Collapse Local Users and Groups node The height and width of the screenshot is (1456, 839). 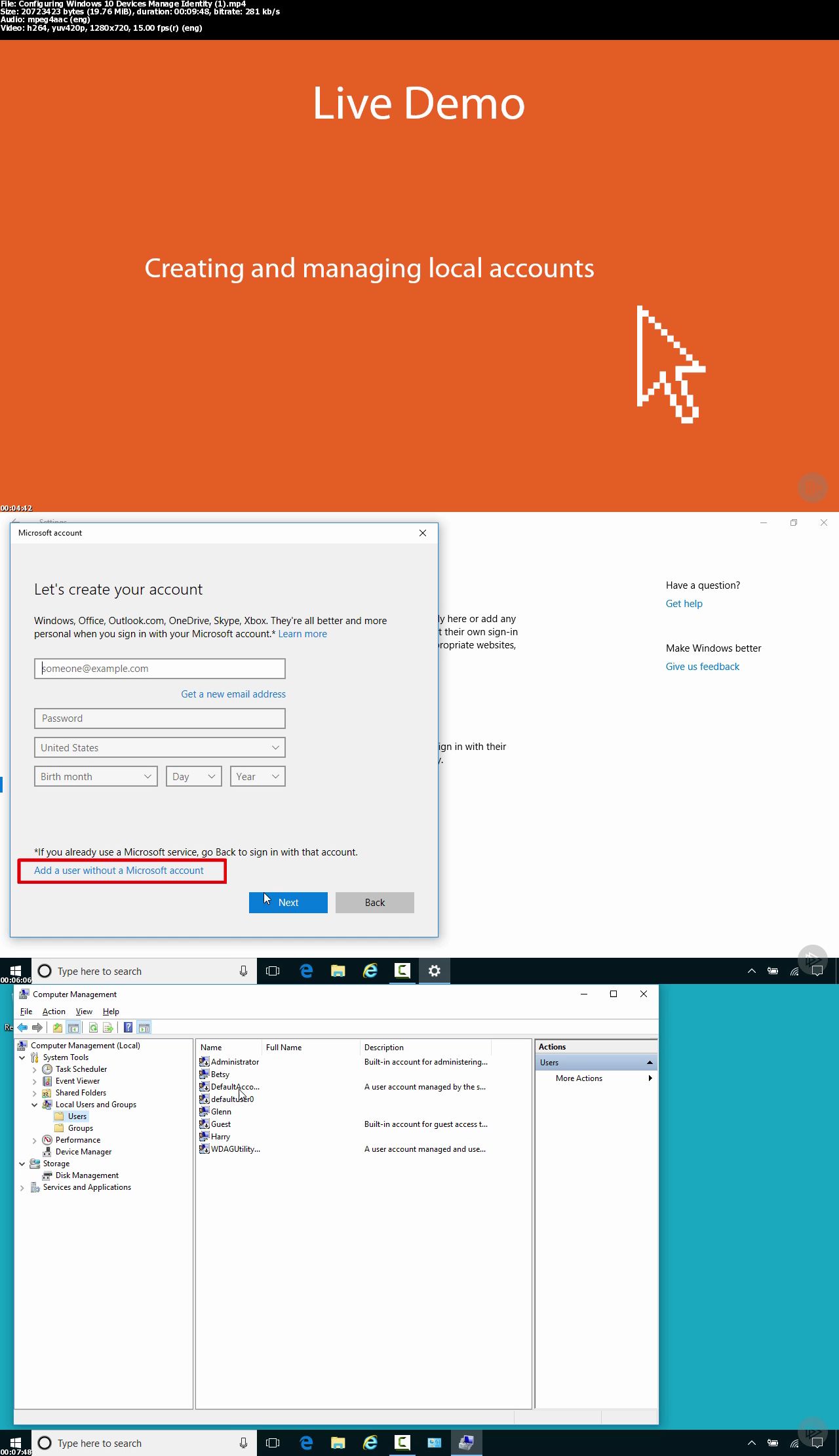(35, 1104)
